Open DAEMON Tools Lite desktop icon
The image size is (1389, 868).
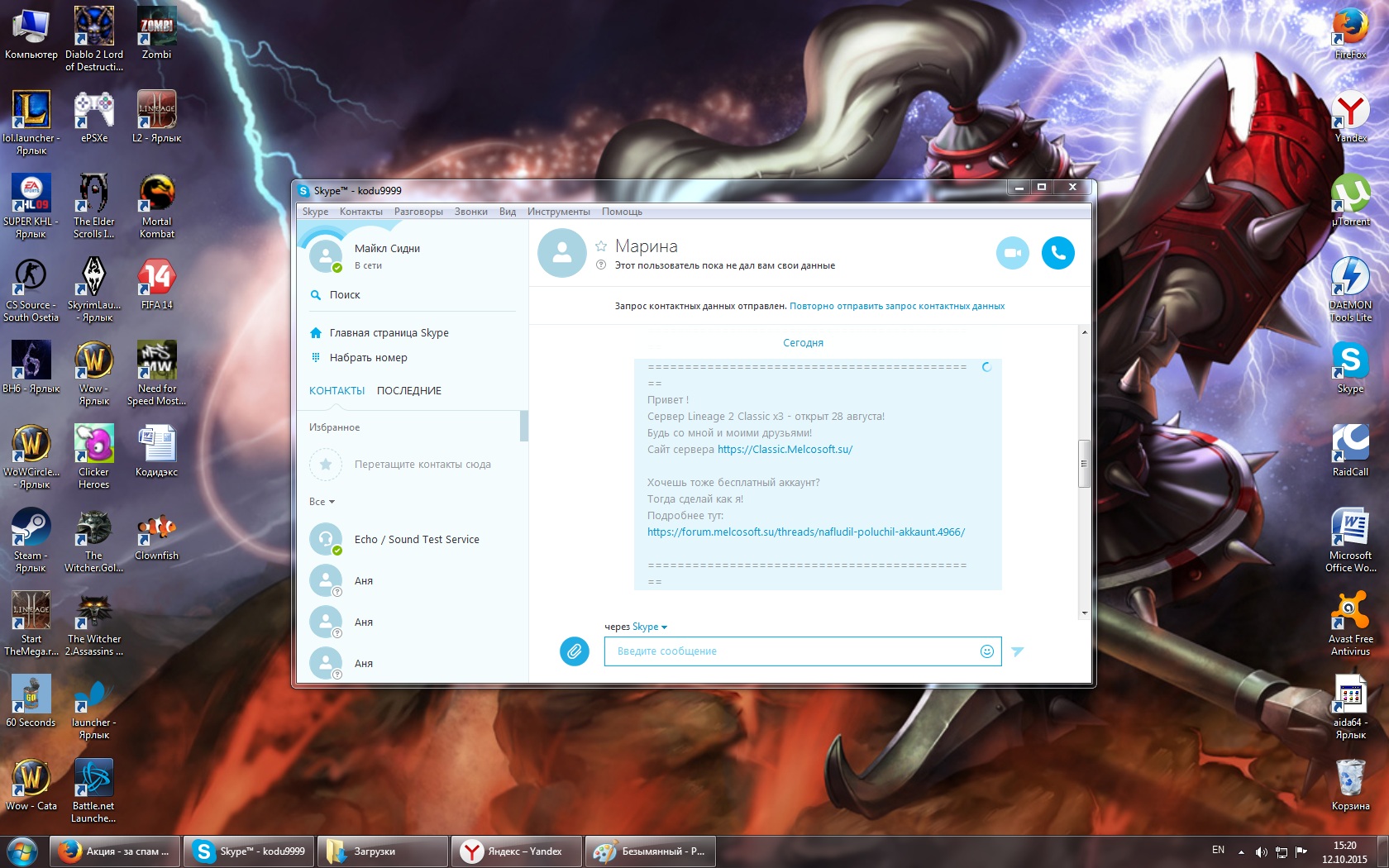1351,289
